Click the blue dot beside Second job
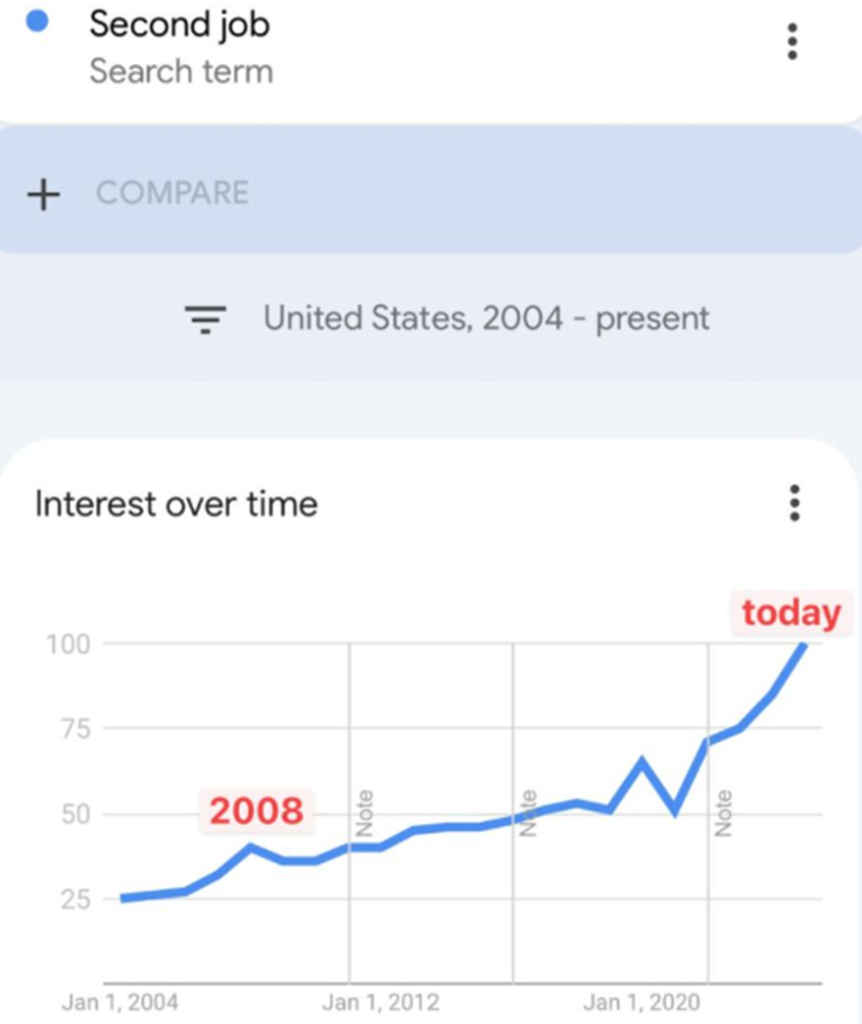Image resolution: width=862 pixels, height=1024 pixels. (38, 23)
